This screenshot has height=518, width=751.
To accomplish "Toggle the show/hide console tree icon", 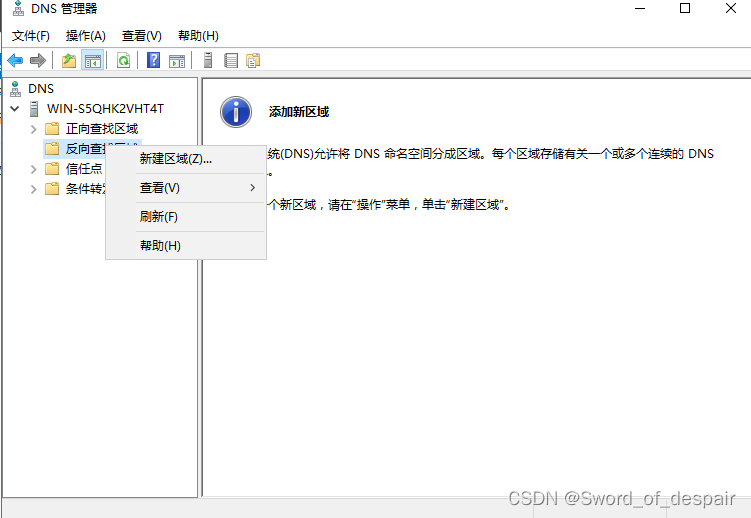I will [92, 61].
